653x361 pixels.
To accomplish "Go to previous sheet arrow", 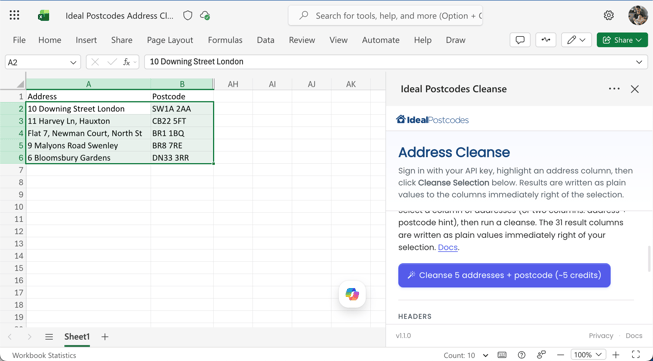I will pos(10,337).
